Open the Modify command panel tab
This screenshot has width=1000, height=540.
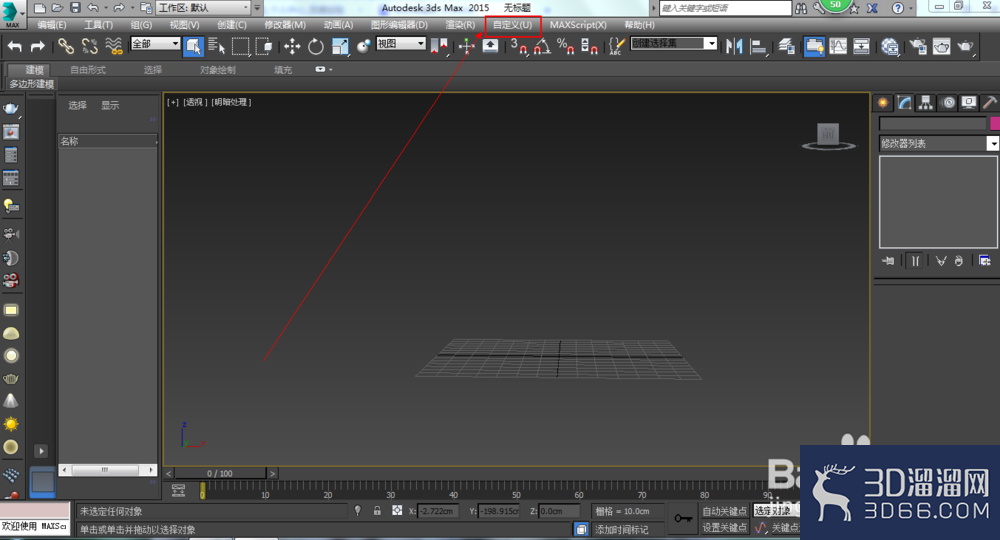[904, 103]
